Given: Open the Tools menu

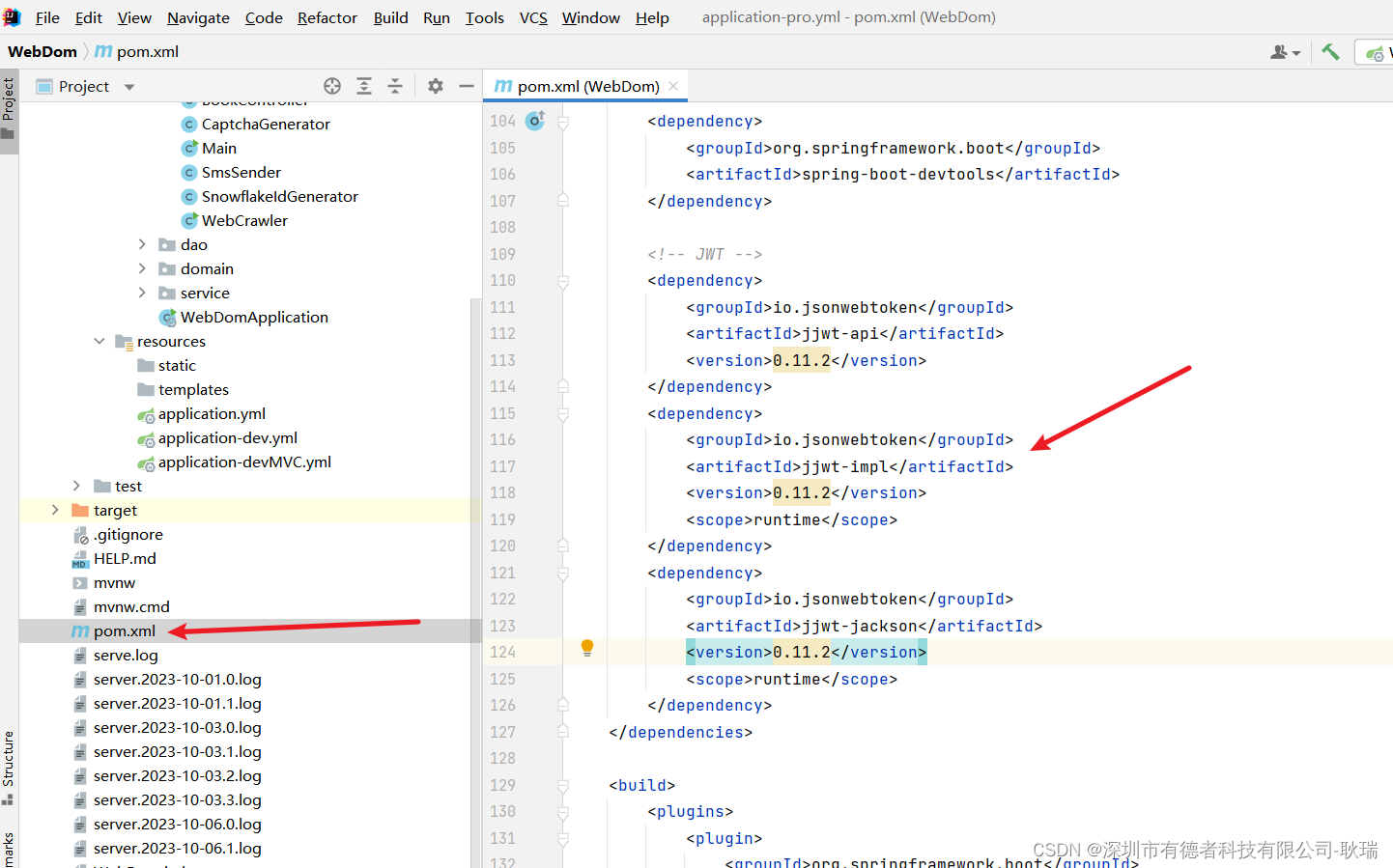Looking at the screenshot, I should pos(485,17).
